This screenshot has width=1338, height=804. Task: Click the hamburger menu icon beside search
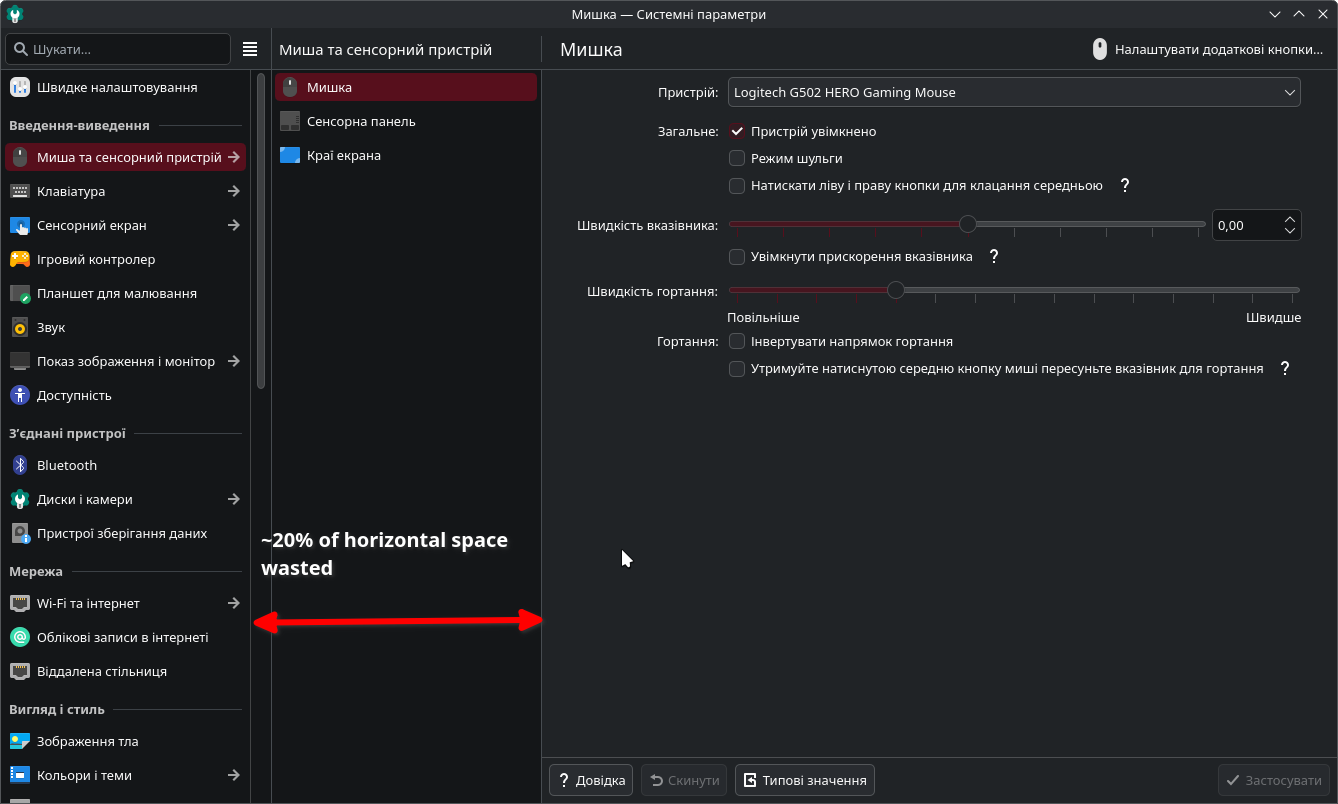[x=250, y=49]
